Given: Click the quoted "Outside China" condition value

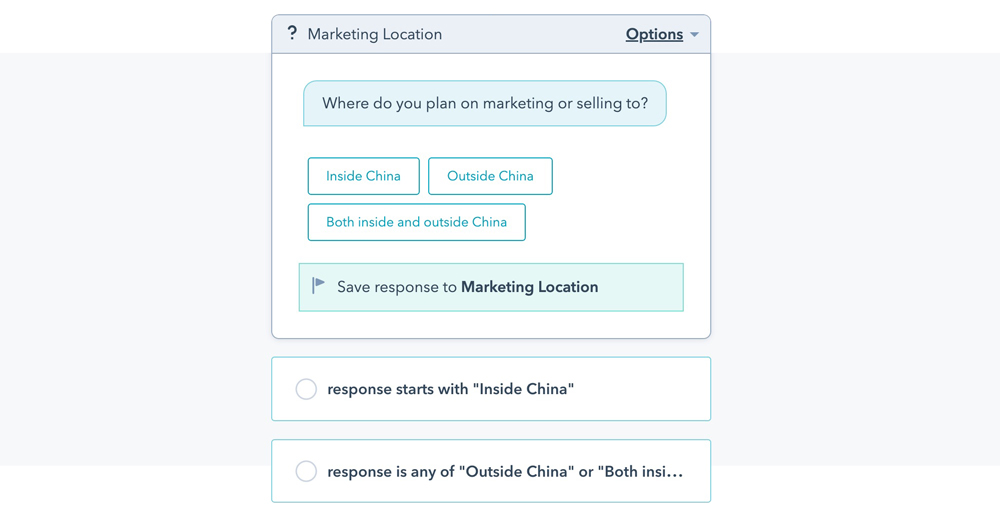Looking at the screenshot, I should coord(517,471).
